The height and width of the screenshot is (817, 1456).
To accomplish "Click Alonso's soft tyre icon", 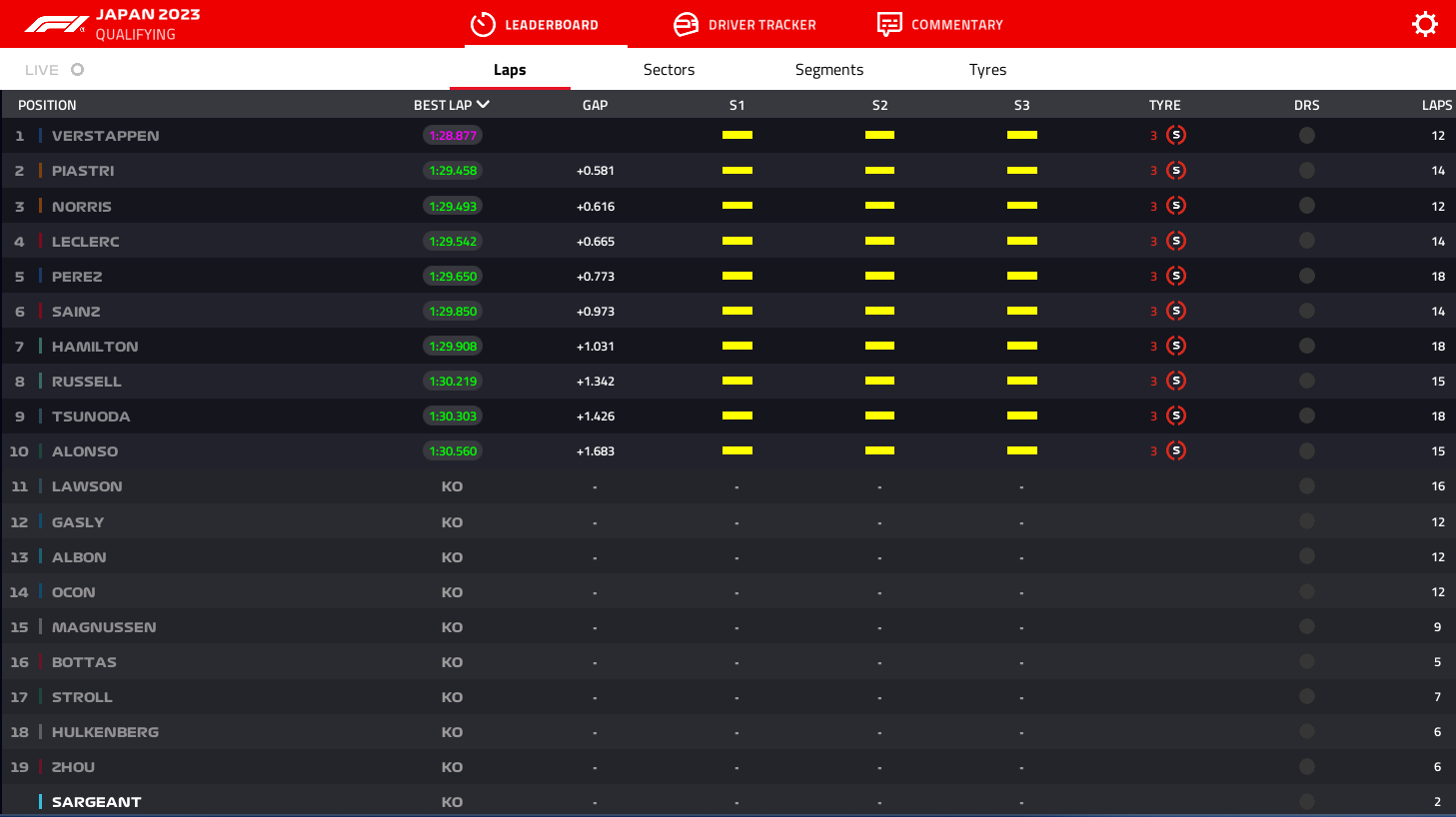I will [1176, 450].
